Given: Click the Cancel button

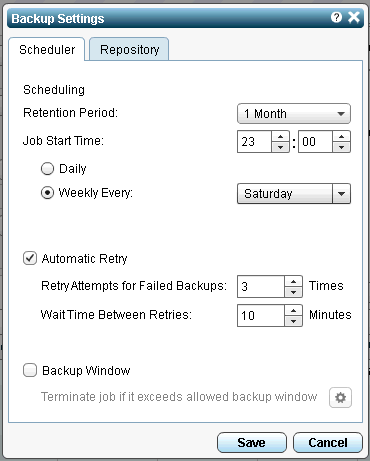Looking at the screenshot, I should (x=328, y=442).
